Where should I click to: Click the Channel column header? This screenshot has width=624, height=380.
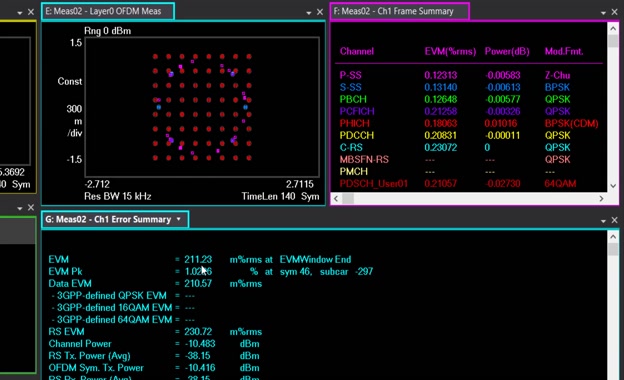tap(357, 51)
